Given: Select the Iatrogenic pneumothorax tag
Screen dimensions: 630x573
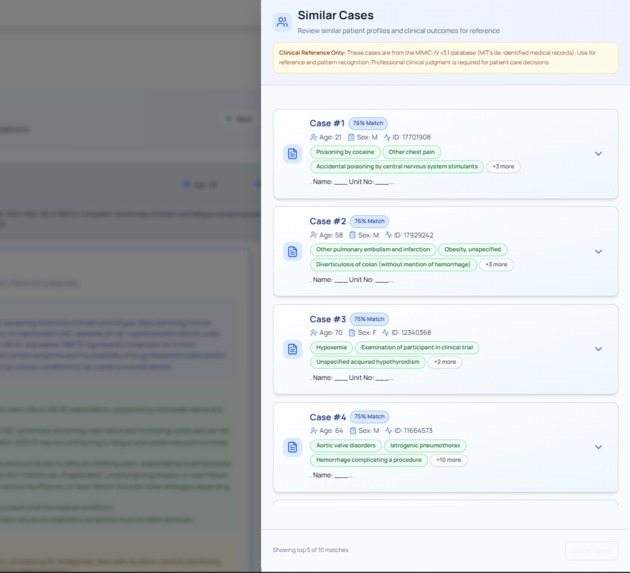Looking at the screenshot, I should click(425, 445).
